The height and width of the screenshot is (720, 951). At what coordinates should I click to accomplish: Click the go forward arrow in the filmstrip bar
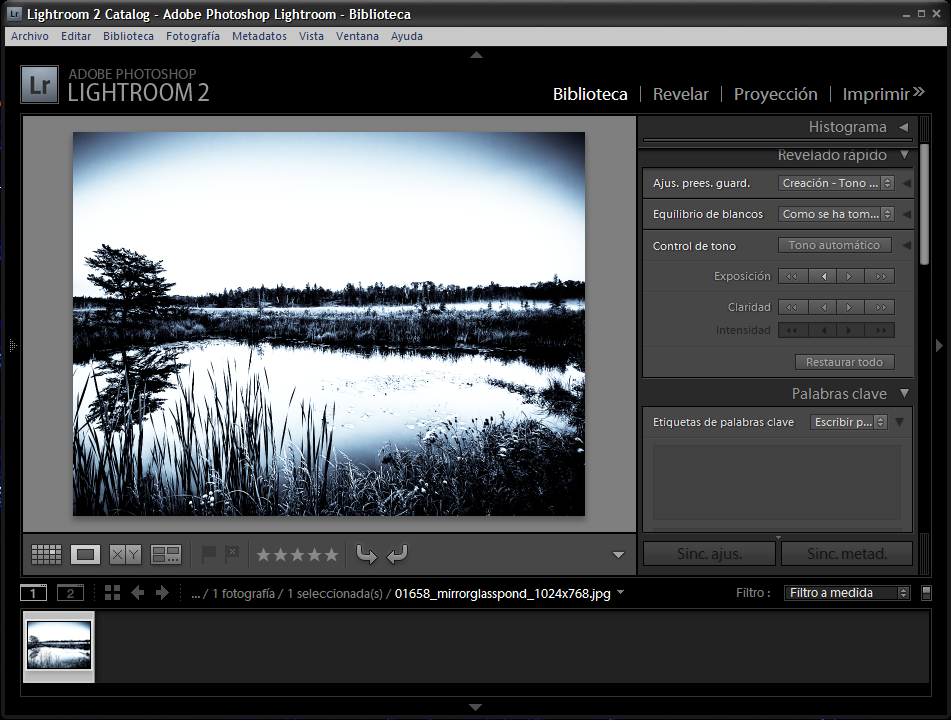point(162,593)
